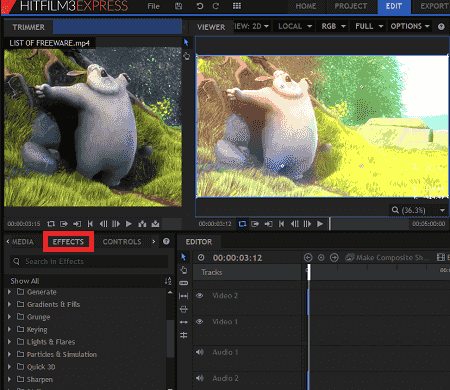Click the save project icon

coord(179,6)
